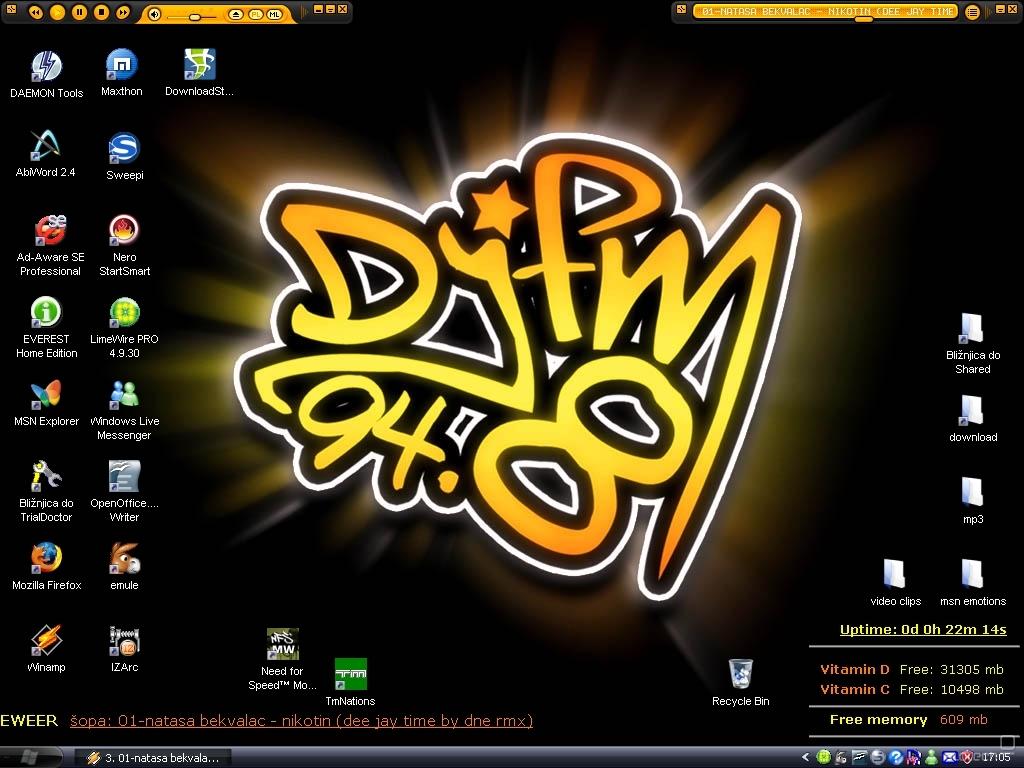This screenshot has width=1024, height=768.
Task: Open the Start menu button
Action: click(x=30, y=758)
